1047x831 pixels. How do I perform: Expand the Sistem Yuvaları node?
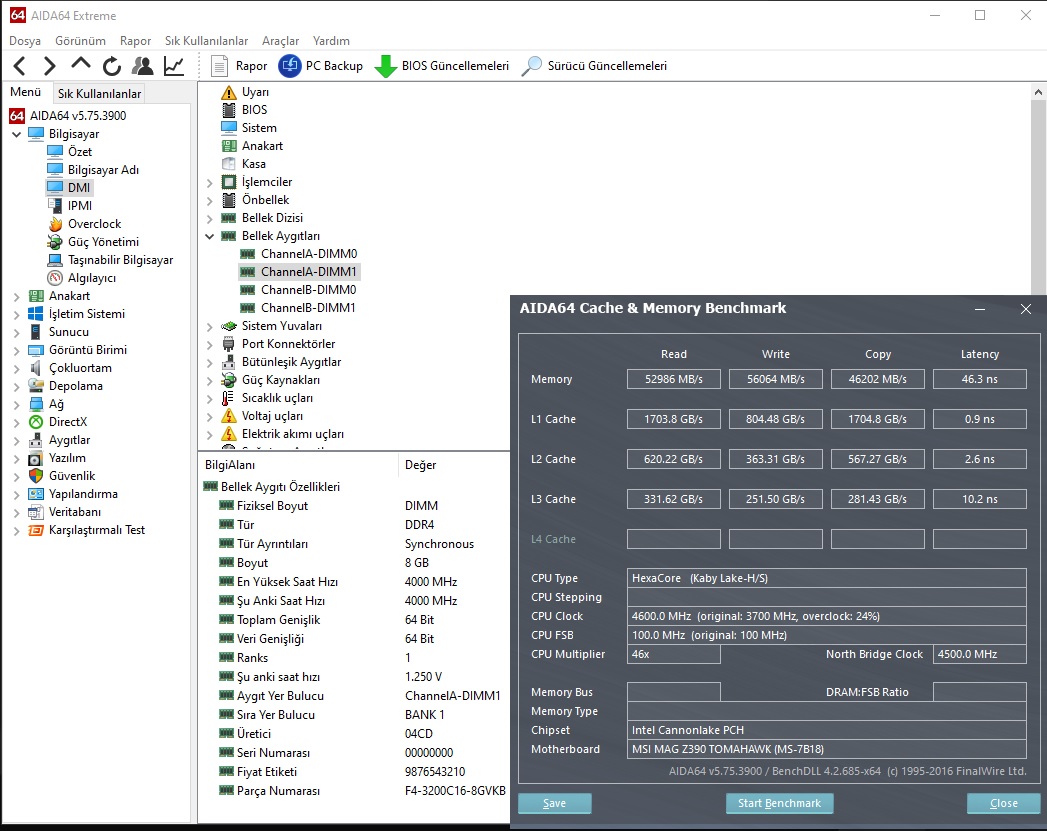[x=210, y=326]
